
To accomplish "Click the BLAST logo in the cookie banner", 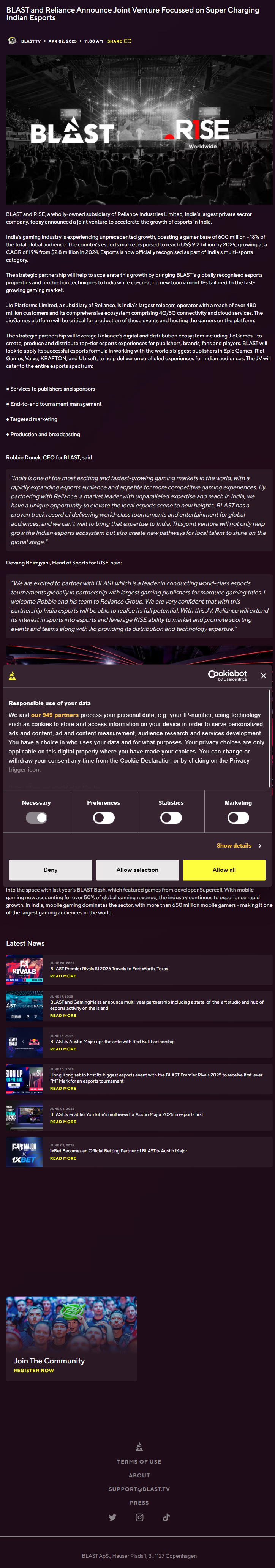I will pos(12,676).
